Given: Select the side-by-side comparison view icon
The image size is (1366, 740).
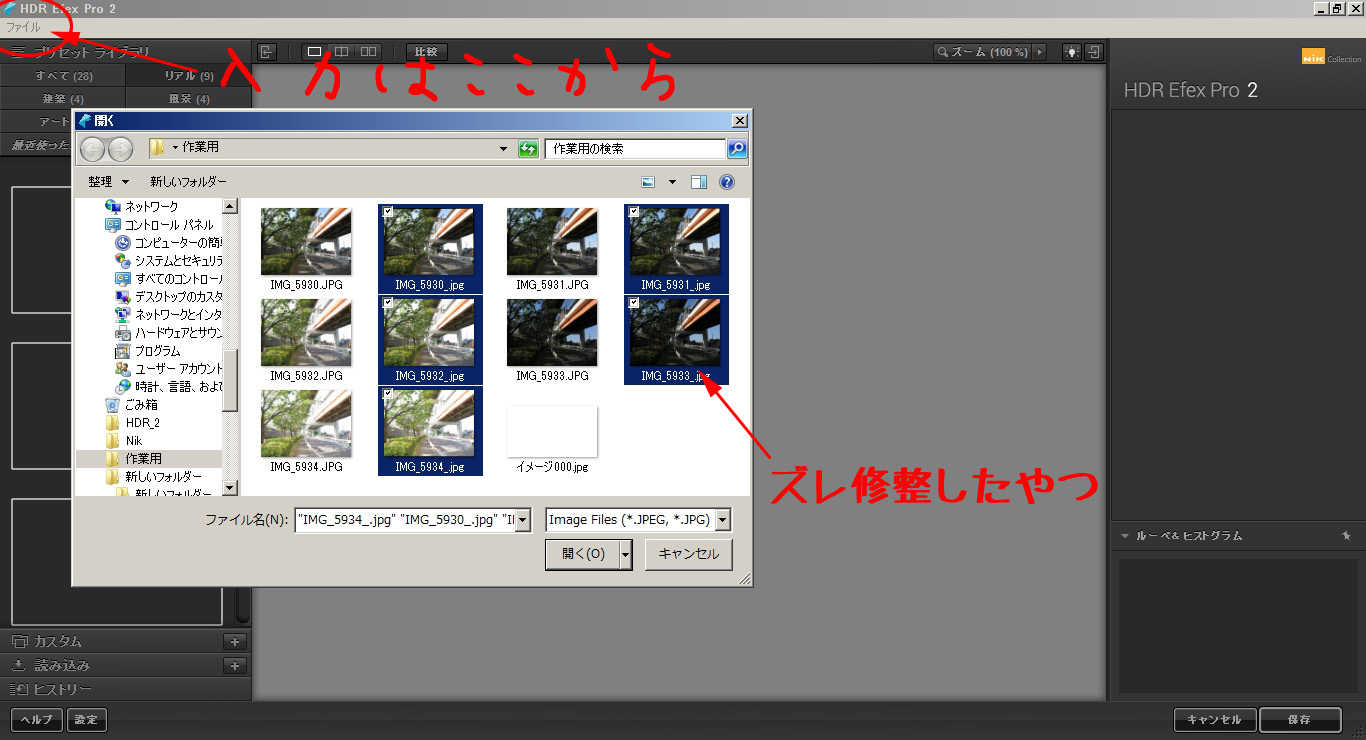Looking at the screenshot, I should [x=368, y=50].
